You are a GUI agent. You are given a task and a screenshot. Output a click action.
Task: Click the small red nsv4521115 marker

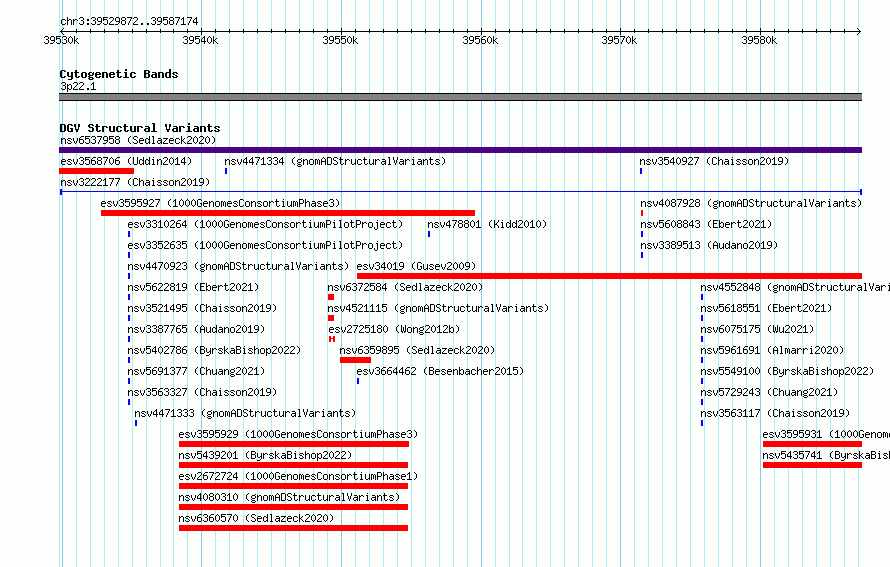coord(331,318)
